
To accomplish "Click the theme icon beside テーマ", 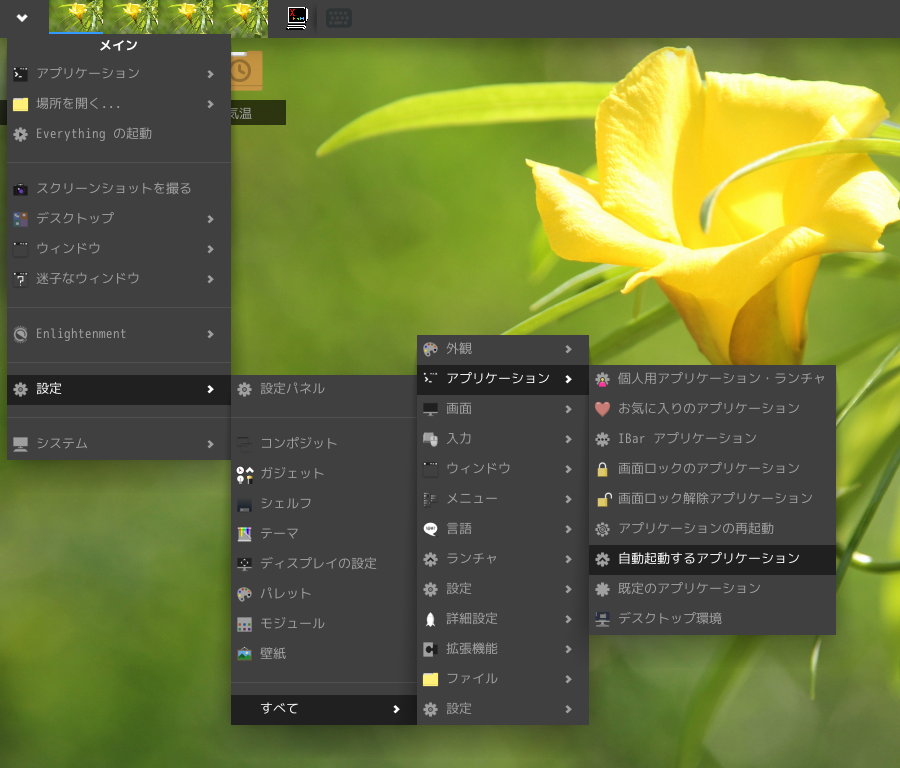I will click(x=244, y=534).
